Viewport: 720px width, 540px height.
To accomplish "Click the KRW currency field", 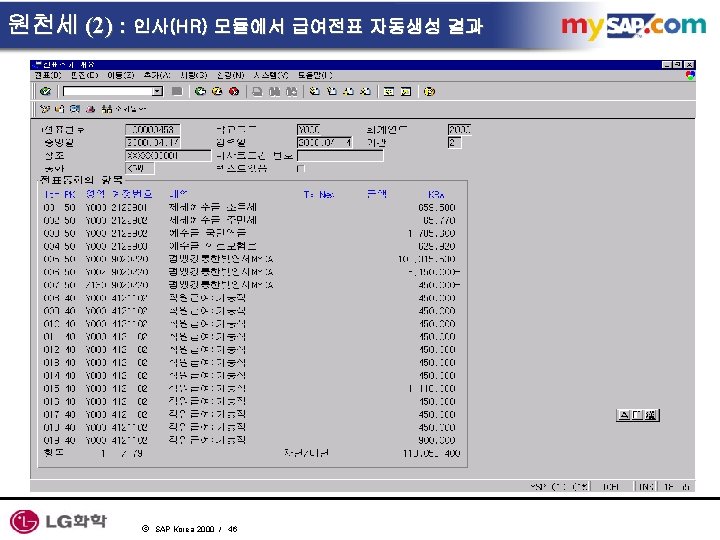I will click(x=140, y=169).
